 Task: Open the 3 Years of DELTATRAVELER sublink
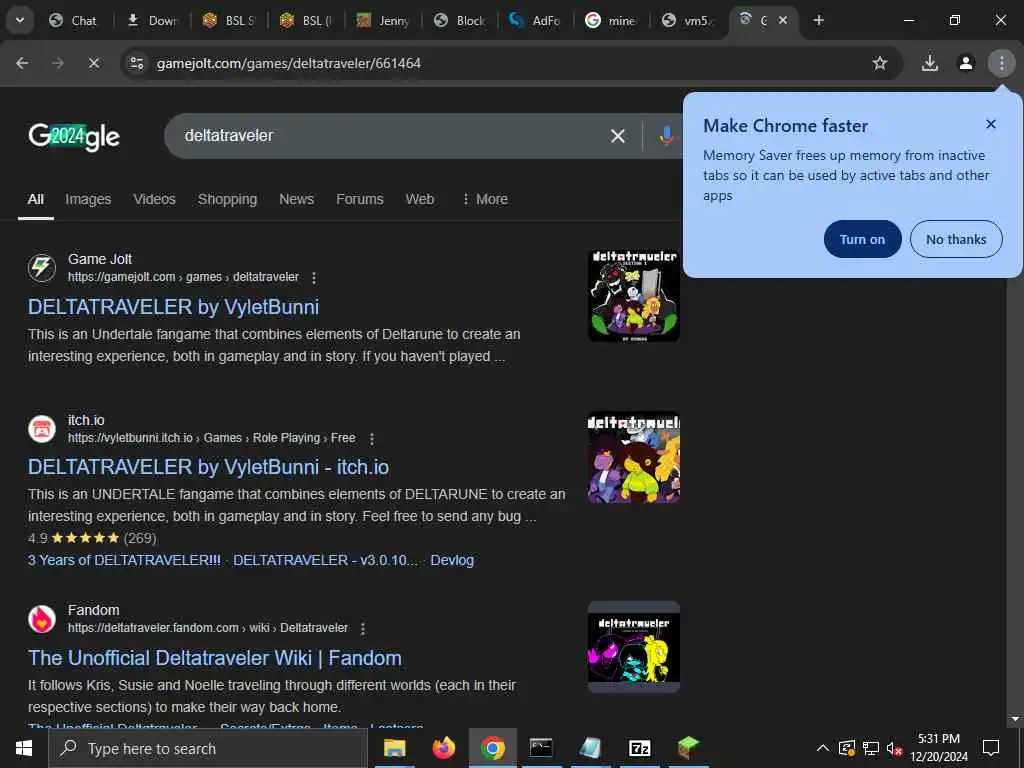[124, 560]
